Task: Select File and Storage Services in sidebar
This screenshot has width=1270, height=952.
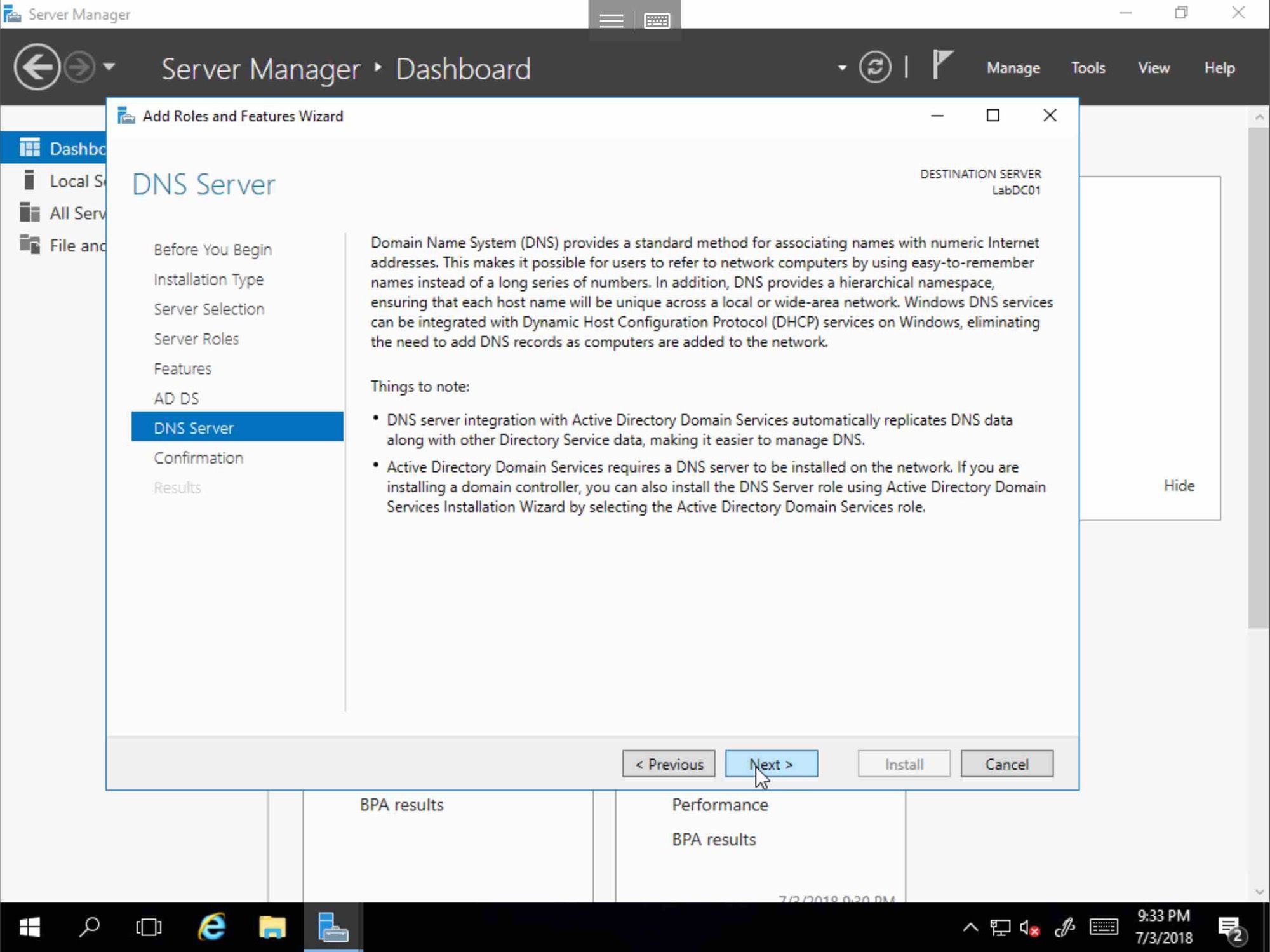Action: coord(53,245)
